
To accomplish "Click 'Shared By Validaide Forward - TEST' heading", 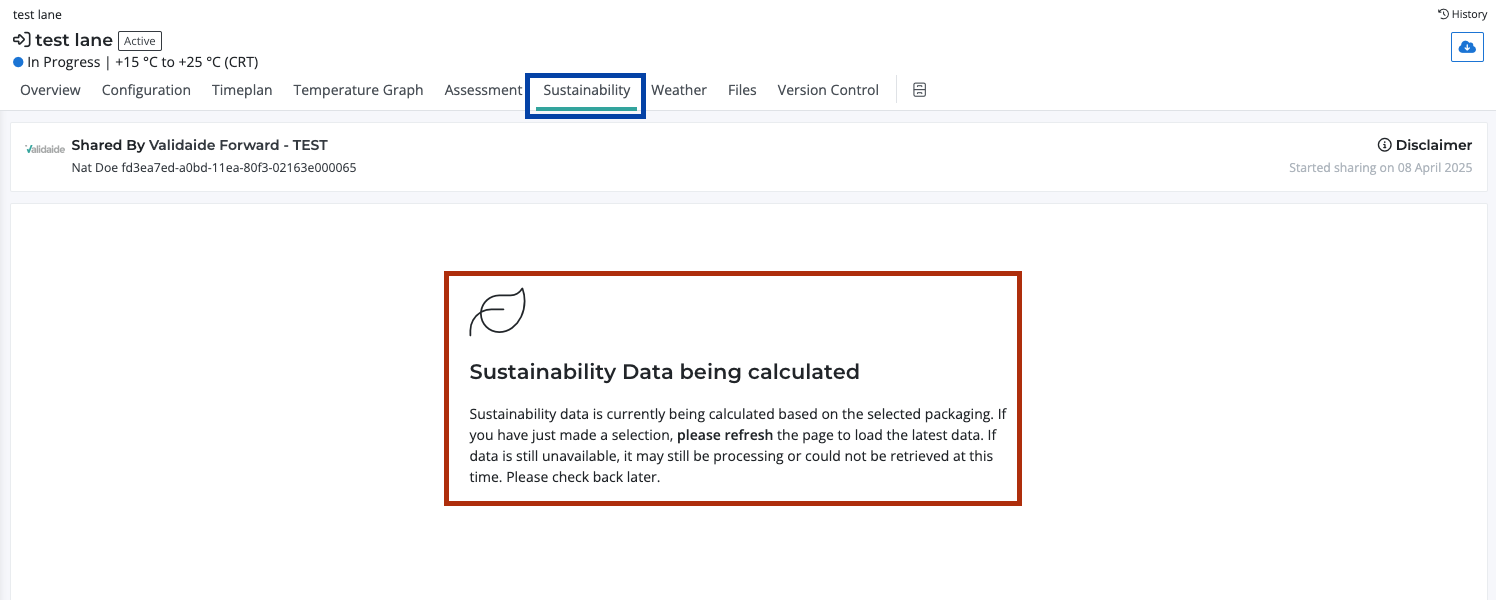I will click(x=199, y=145).
